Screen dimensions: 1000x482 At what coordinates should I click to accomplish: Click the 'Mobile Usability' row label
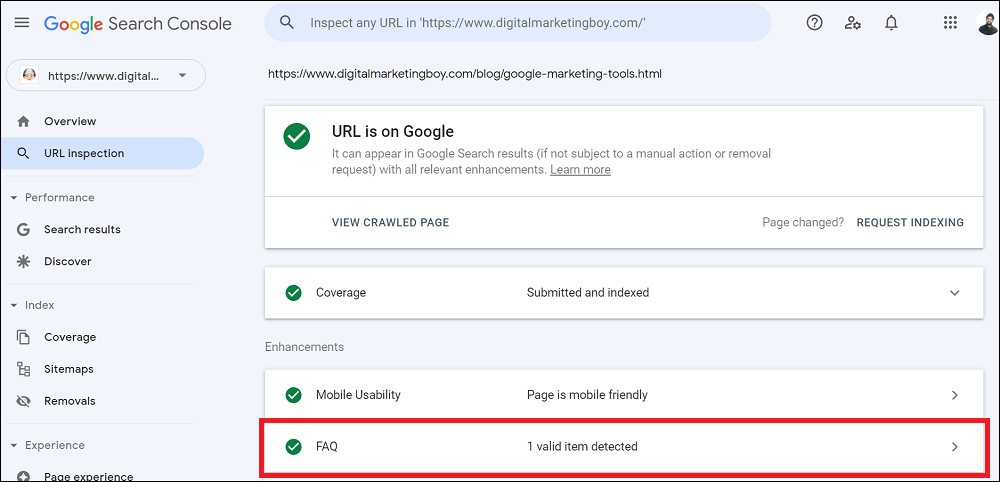tap(358, 395)
